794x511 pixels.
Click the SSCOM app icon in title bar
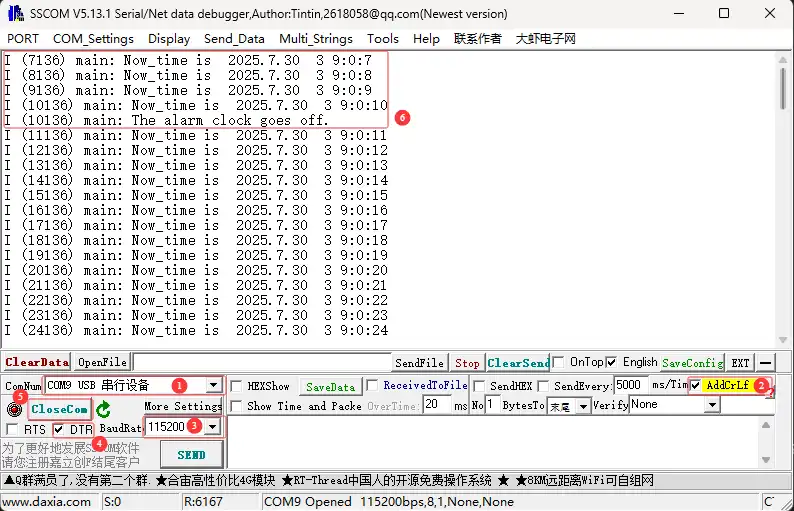click(x=14, y=13)
